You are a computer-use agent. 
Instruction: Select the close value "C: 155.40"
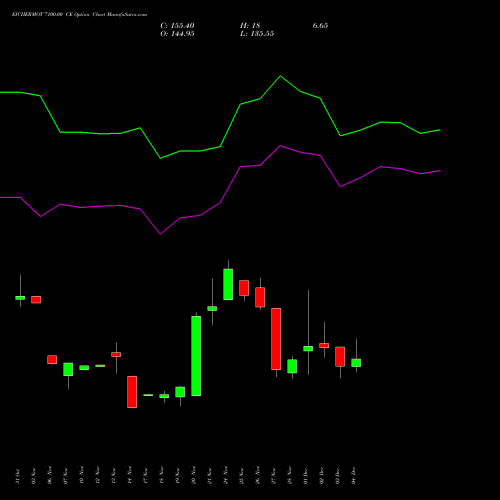click(x=177, y=26)
